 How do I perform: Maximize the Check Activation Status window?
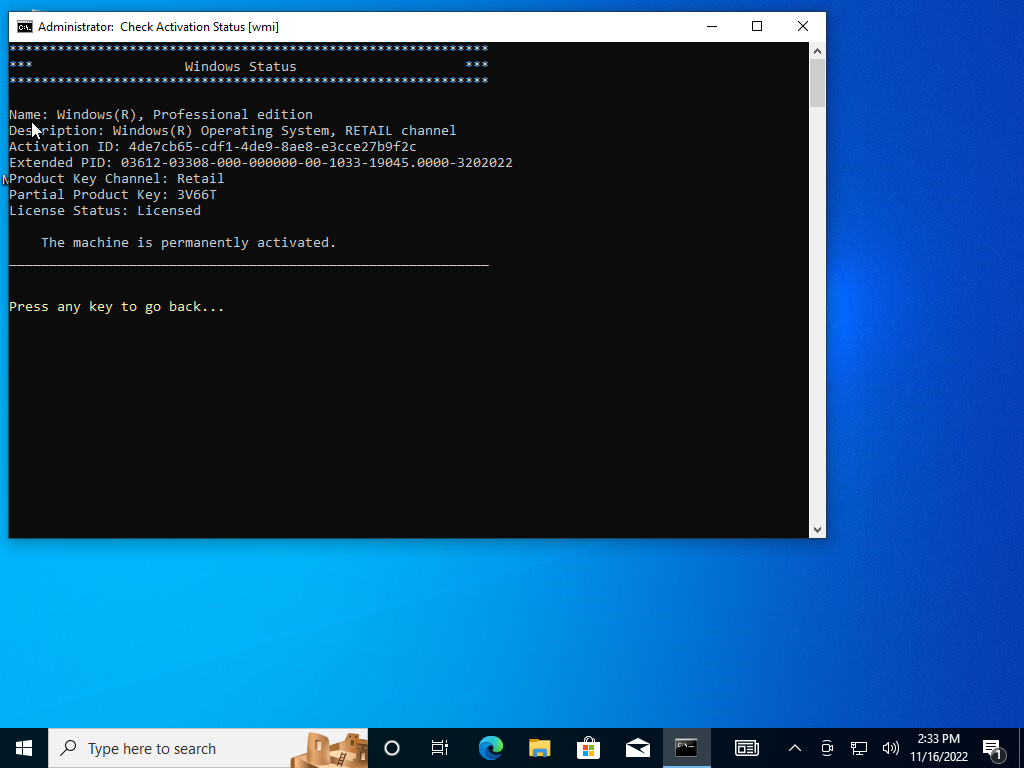(x=757, y=27)
